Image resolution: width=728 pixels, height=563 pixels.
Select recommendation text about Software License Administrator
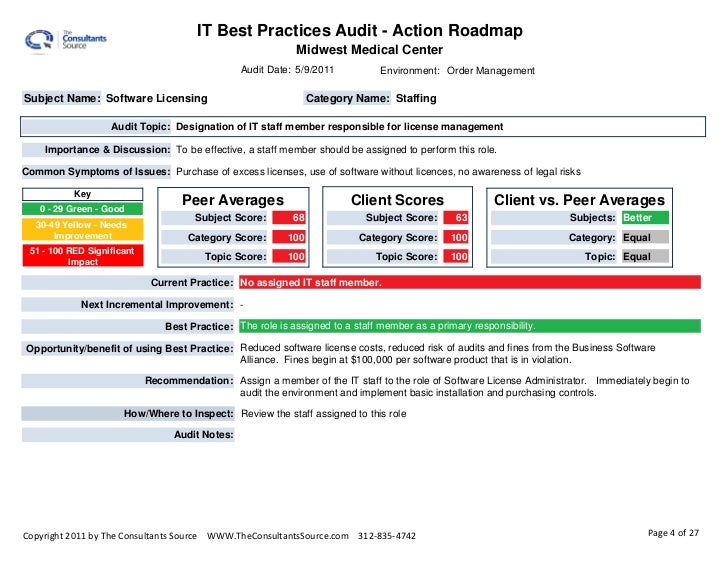pos(465,387)
